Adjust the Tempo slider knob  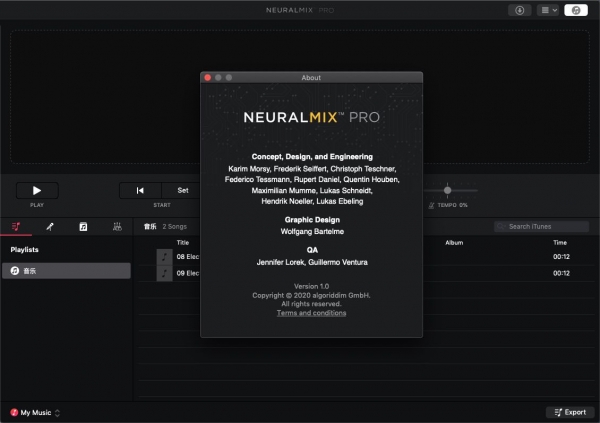click(x=447, y=190)
